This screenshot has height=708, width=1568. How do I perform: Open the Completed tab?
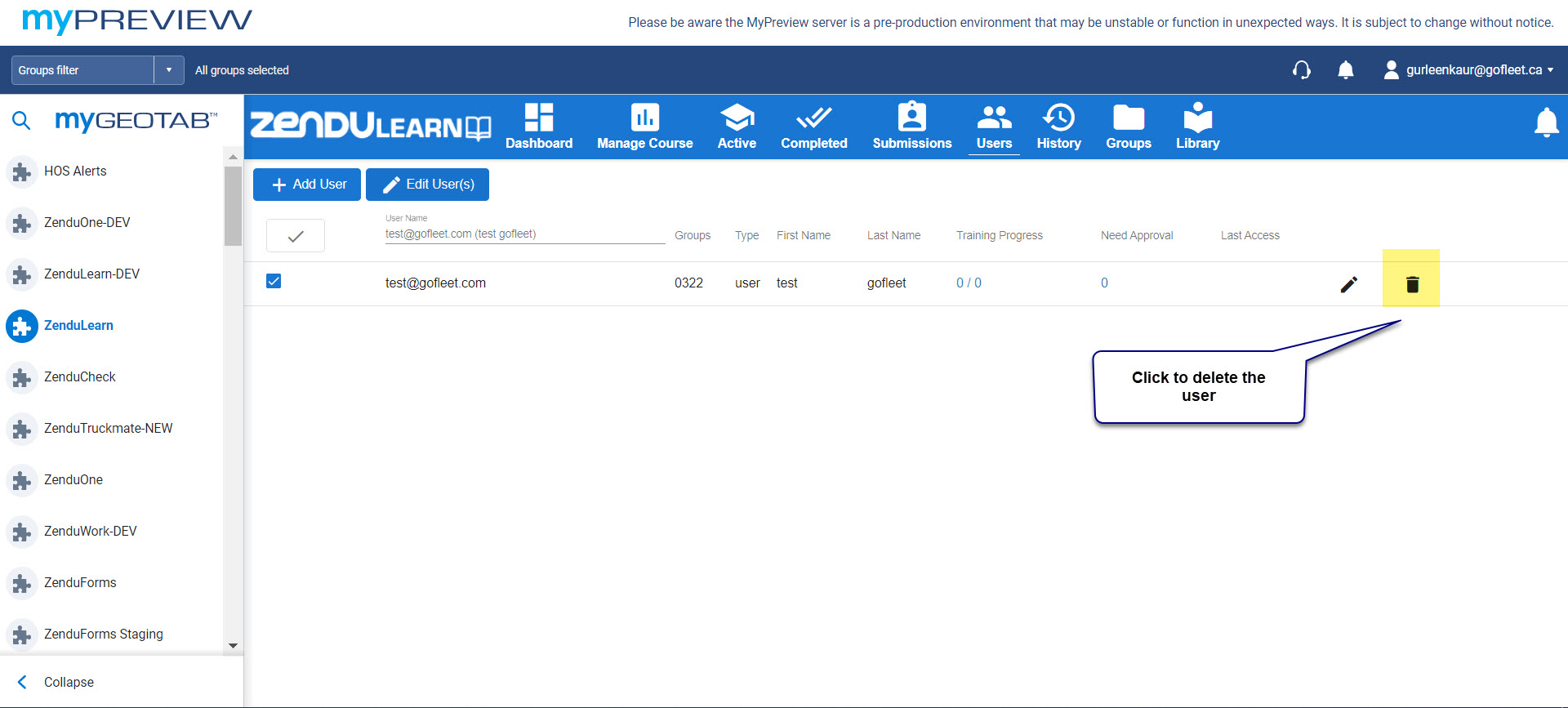(x=814, y=127)
